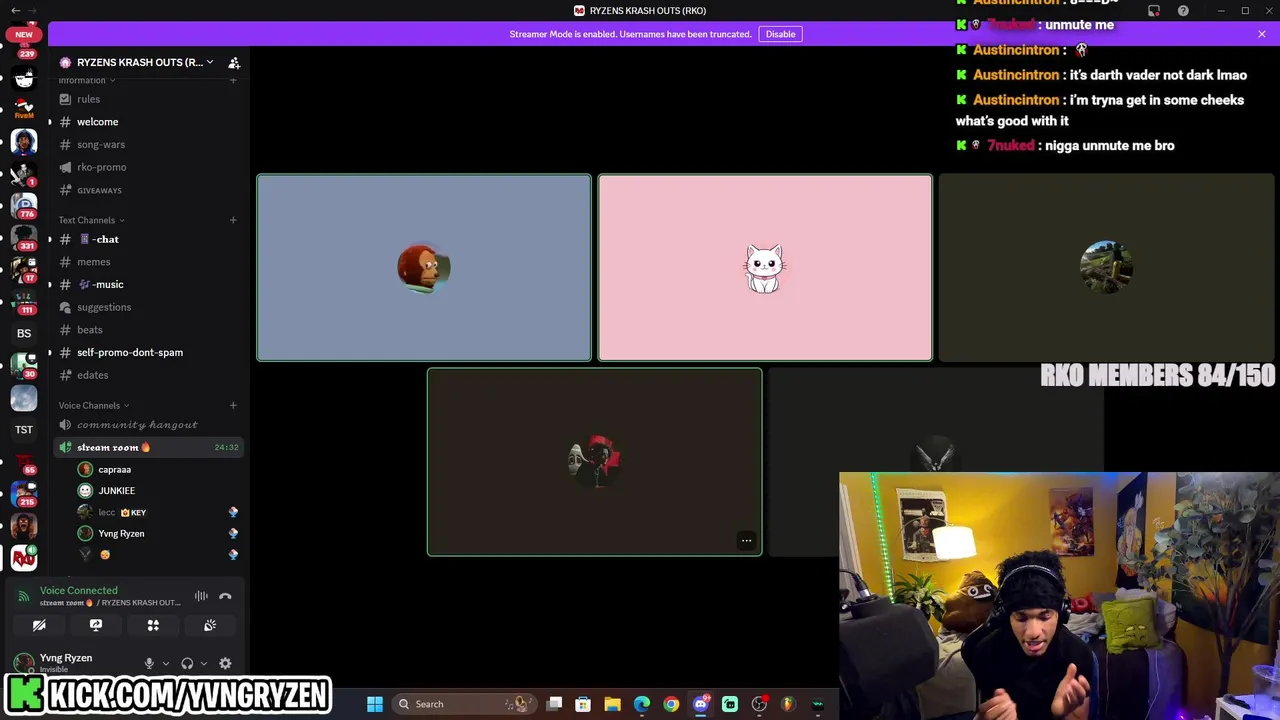Open the beats channel
This screenshot has height=720, width=1280.
[148, 330]
